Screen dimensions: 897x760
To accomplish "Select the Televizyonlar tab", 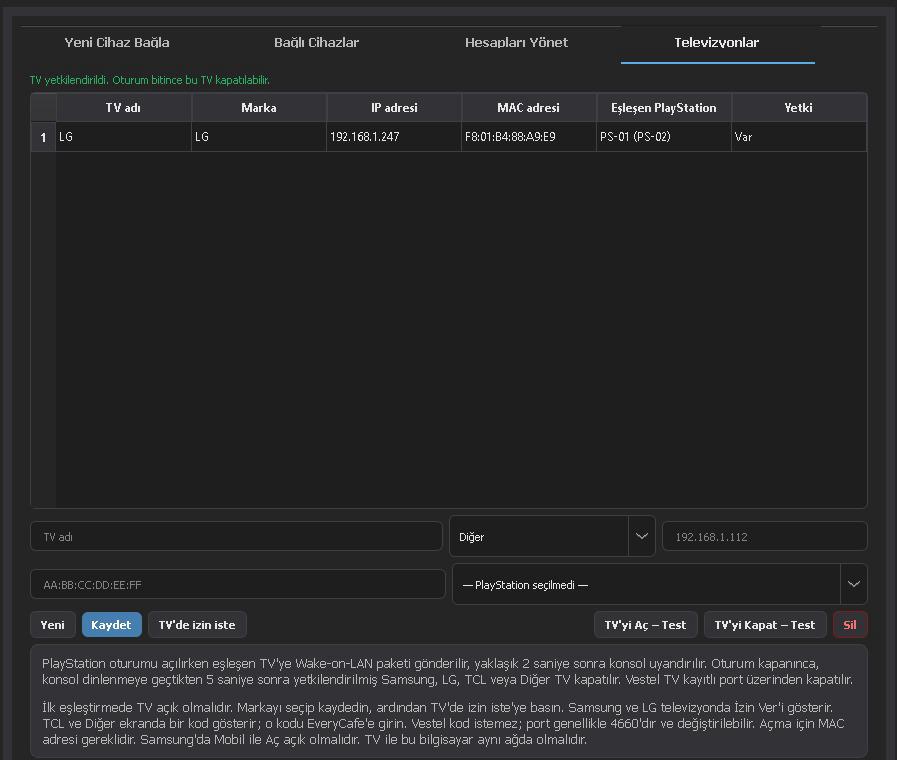I will point(717,43).
